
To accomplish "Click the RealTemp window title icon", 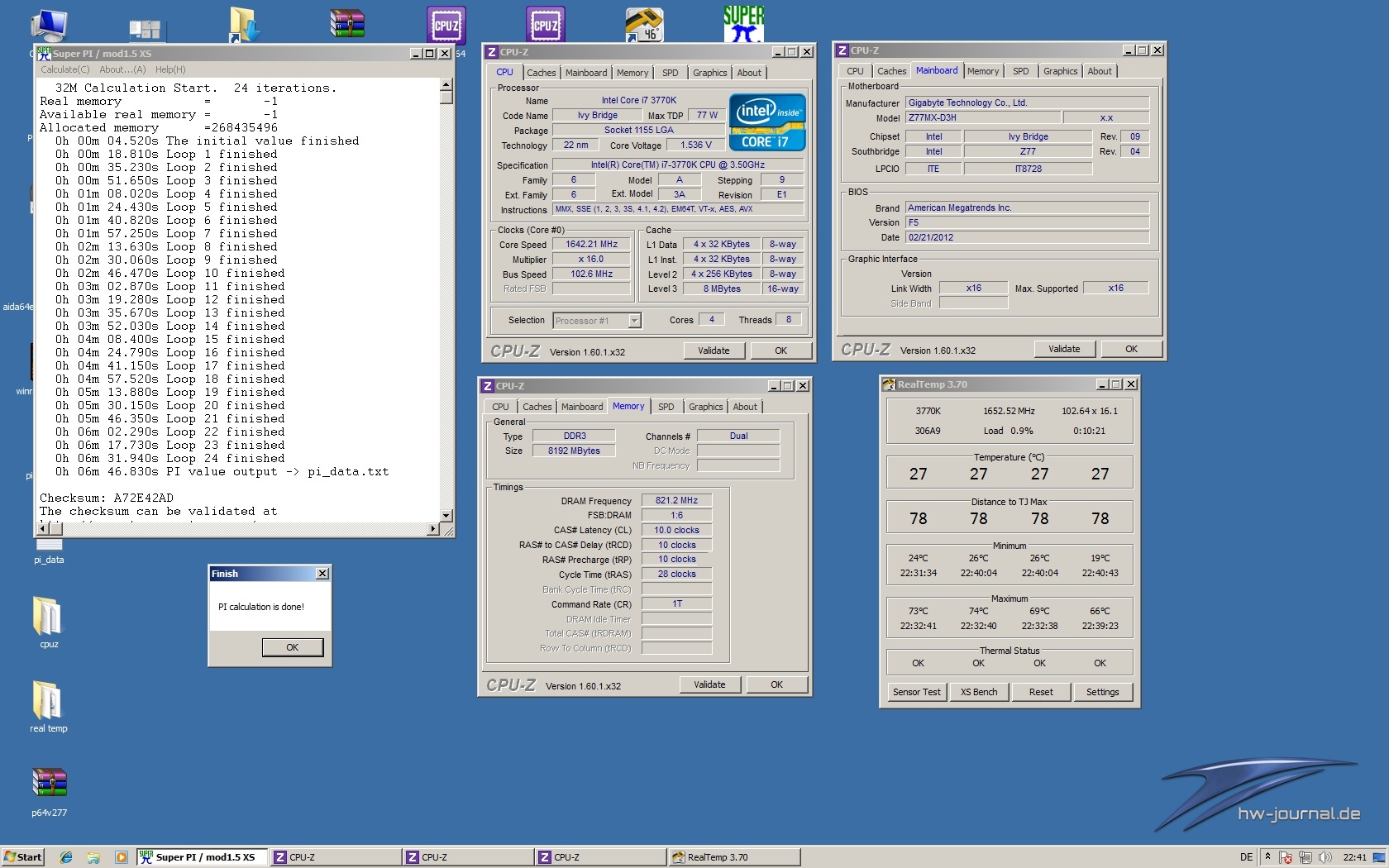I will tap(889, 384).
